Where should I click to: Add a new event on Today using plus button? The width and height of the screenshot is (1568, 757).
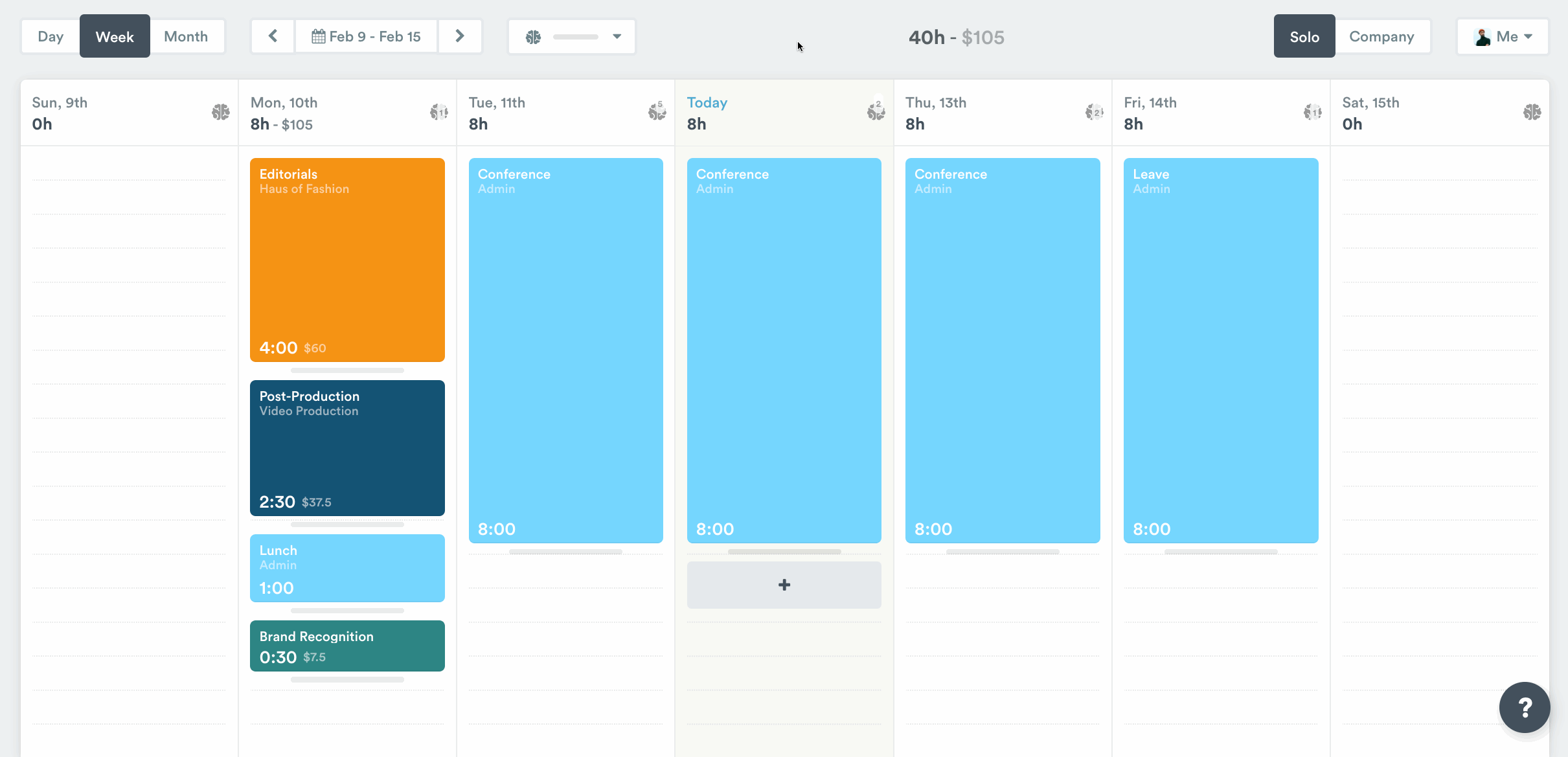click(x=783, y=585)
